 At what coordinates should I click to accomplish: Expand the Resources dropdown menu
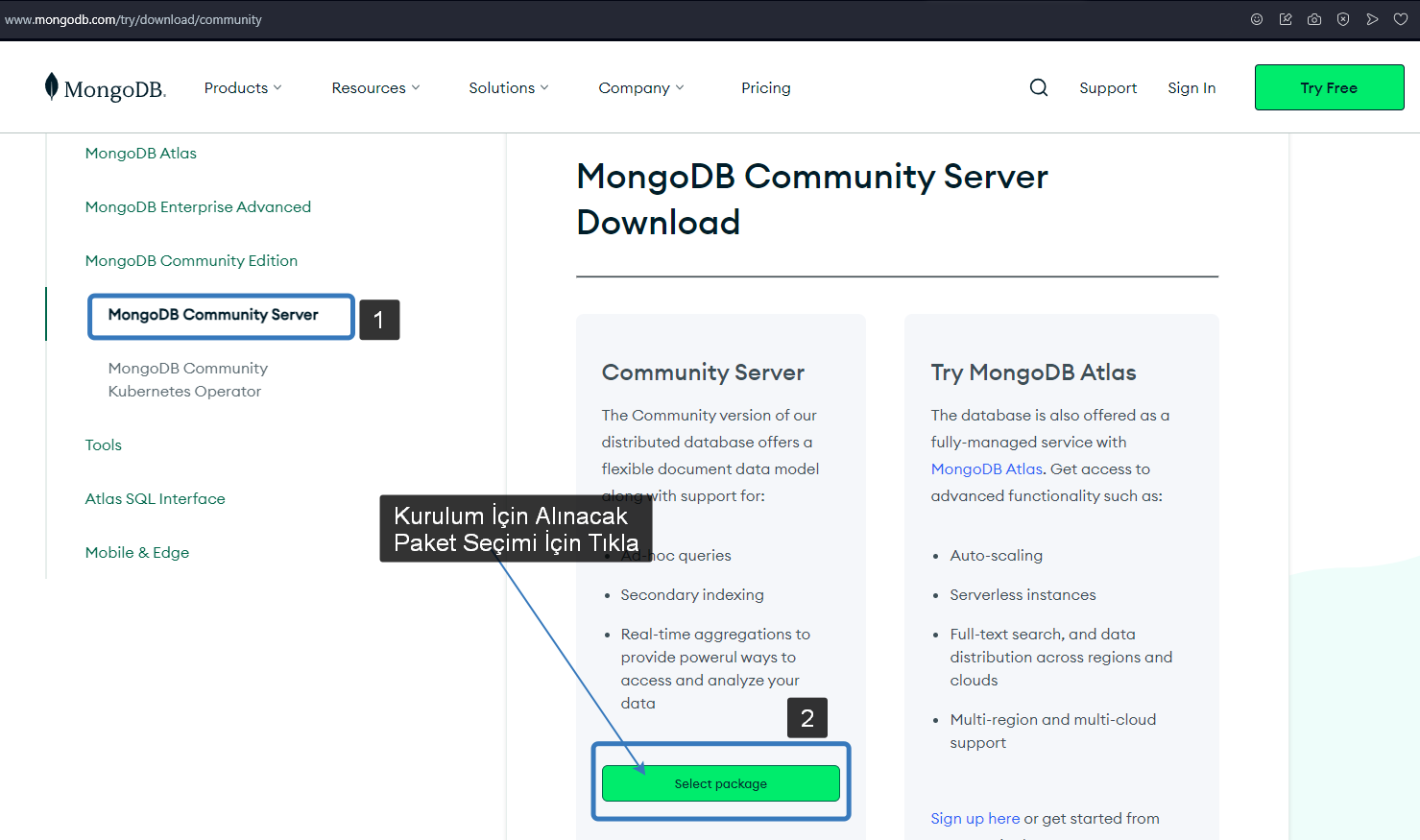375,87
